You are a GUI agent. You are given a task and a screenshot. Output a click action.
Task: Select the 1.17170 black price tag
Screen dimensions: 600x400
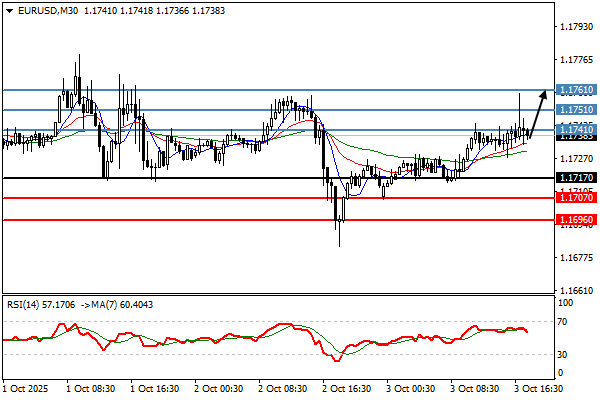coord(574,177)
